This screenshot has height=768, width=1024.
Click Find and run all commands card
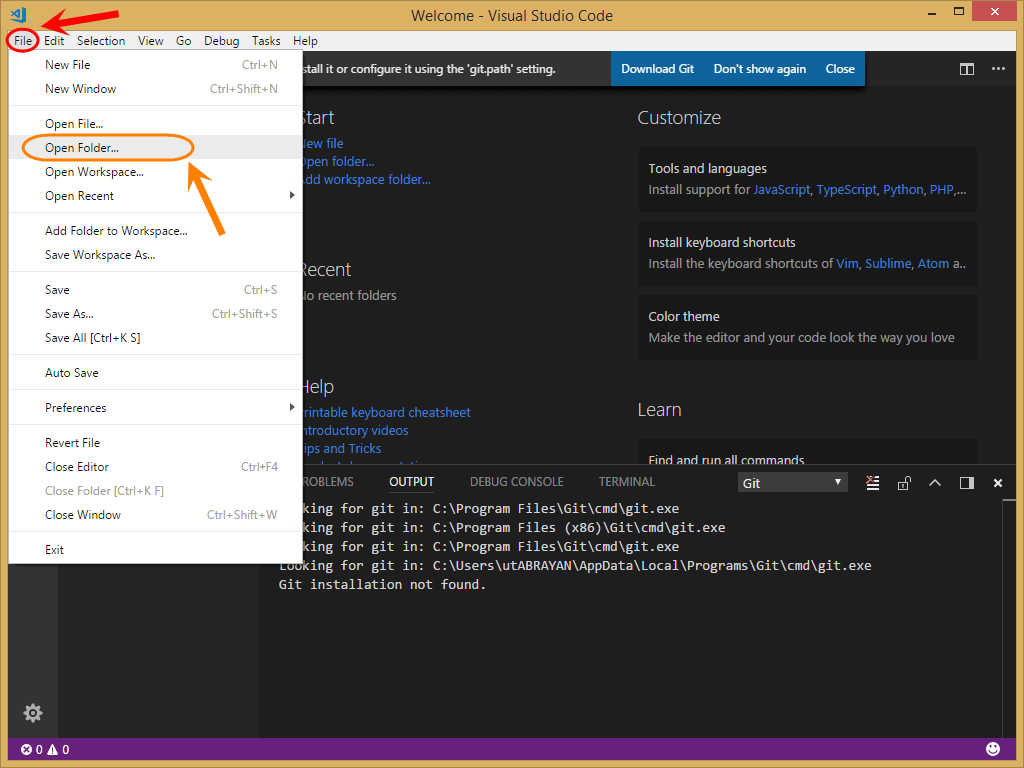pos(808,452)
